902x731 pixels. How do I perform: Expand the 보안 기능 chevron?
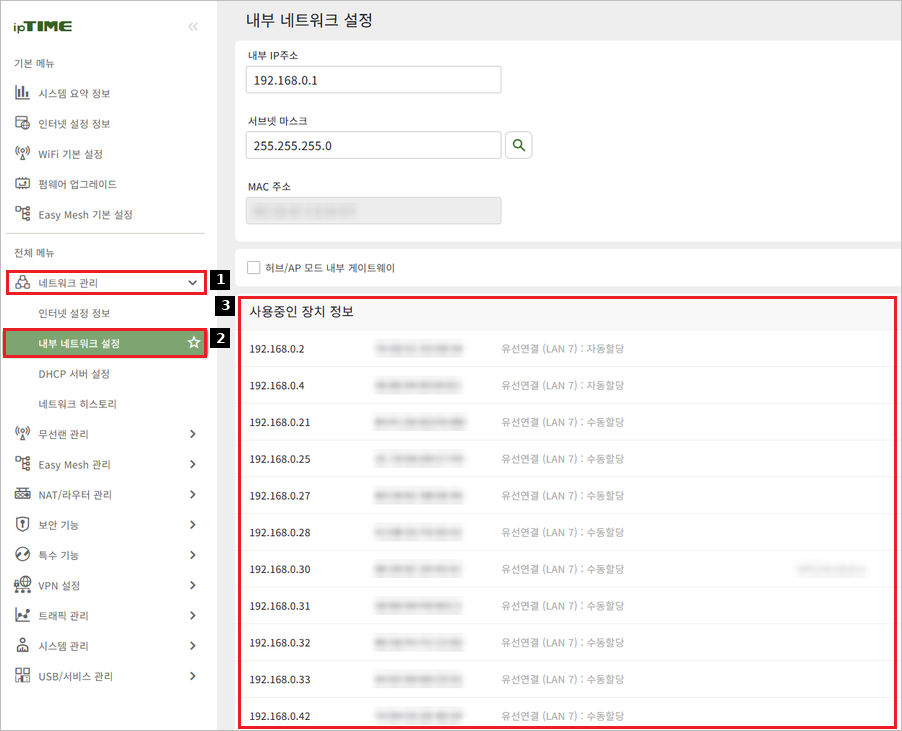pyautogui.click(x=193, y=525)
